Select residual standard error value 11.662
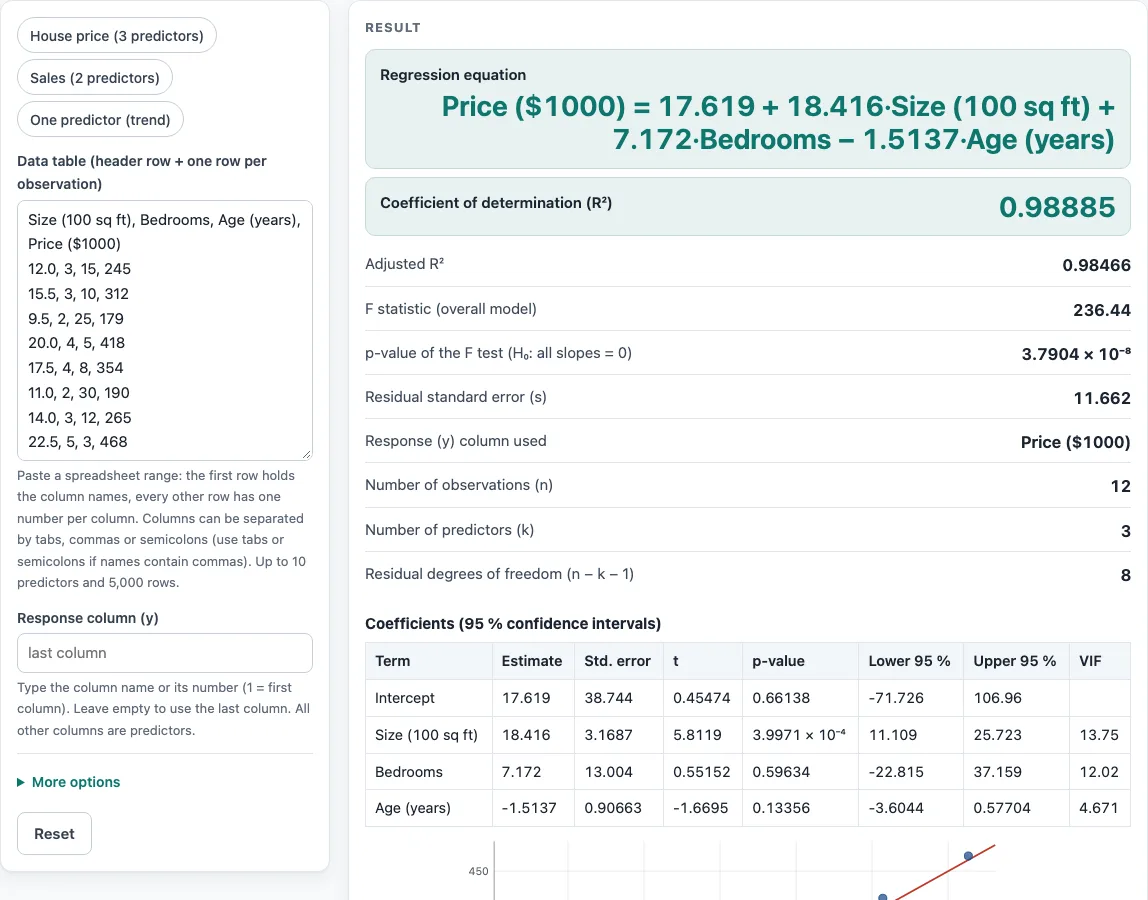 1102,398
